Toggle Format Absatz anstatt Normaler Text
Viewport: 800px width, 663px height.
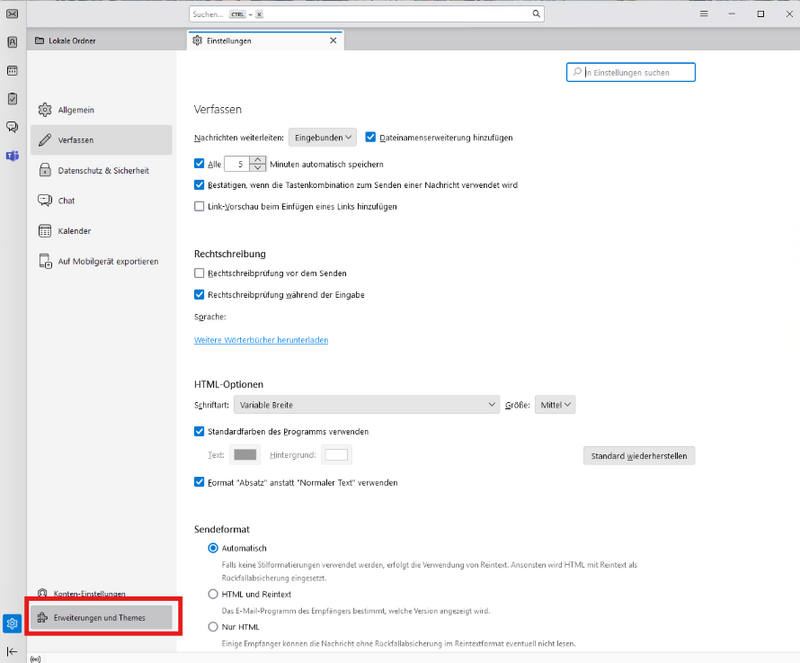199,482
